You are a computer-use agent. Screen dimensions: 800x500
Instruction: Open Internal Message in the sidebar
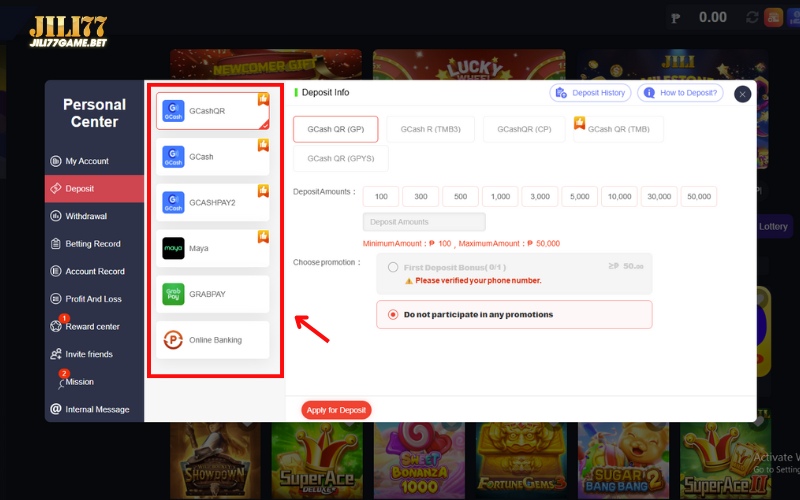tap(94, 409)
